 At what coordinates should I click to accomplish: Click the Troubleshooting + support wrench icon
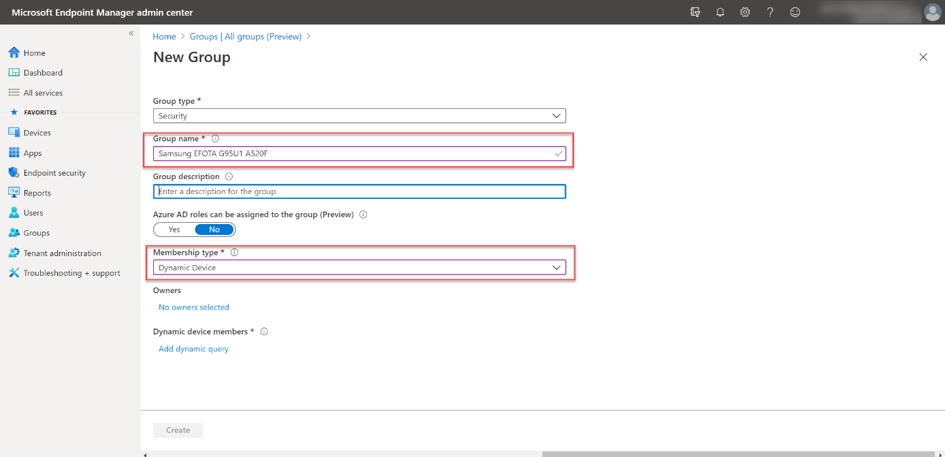(14, 273)
